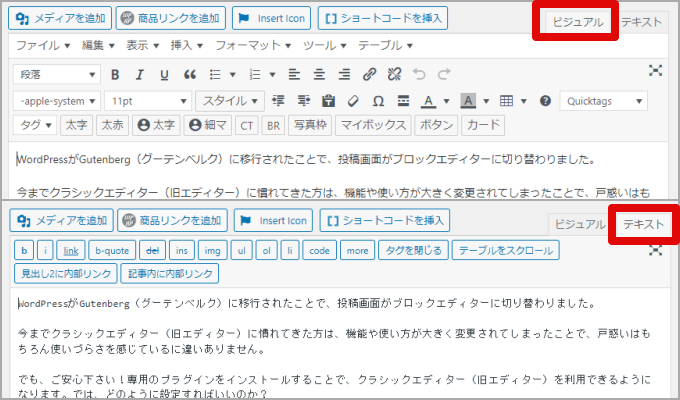Click ショートコードを挿入 in visual-mode editor
Viewport: 680px width, 400px height.
coord(383,18)
